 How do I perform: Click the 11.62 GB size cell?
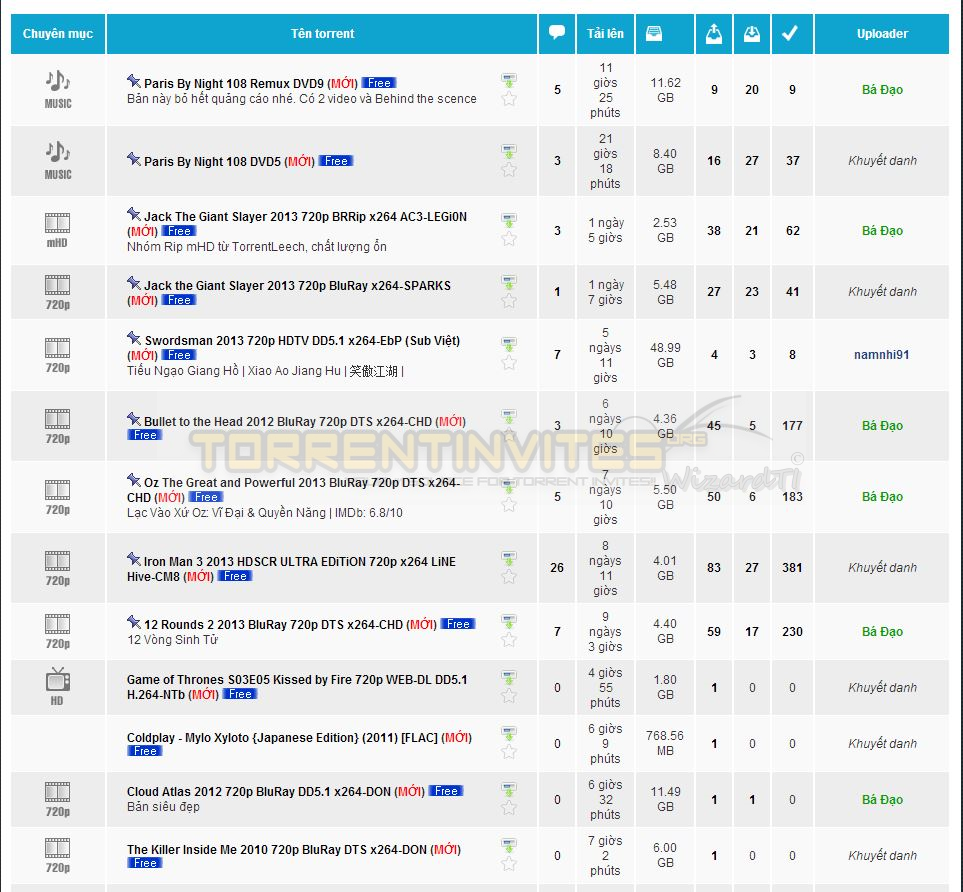(665, 90)
